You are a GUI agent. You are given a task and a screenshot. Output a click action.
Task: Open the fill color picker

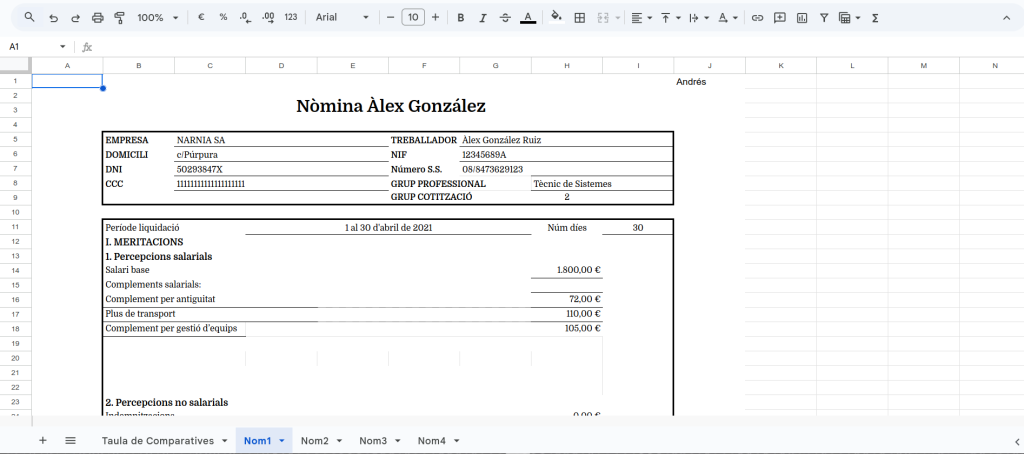click(556, 18)
